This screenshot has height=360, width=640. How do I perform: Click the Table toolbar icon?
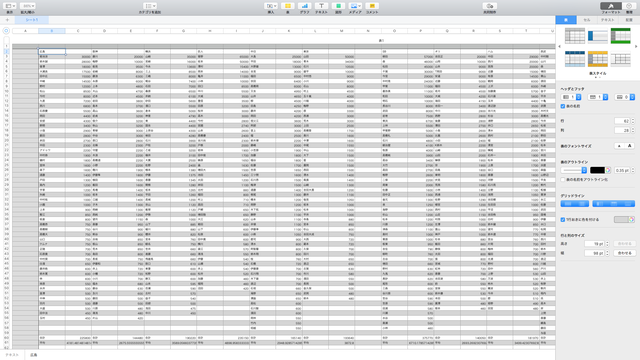point(288,6)
